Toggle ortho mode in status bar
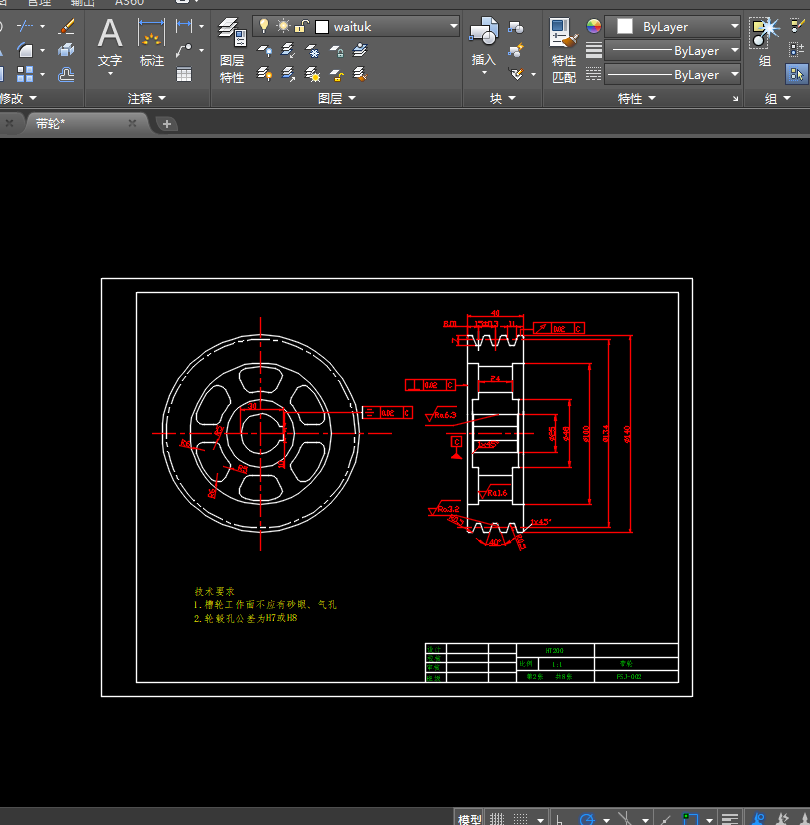 (x=560, y=819)
